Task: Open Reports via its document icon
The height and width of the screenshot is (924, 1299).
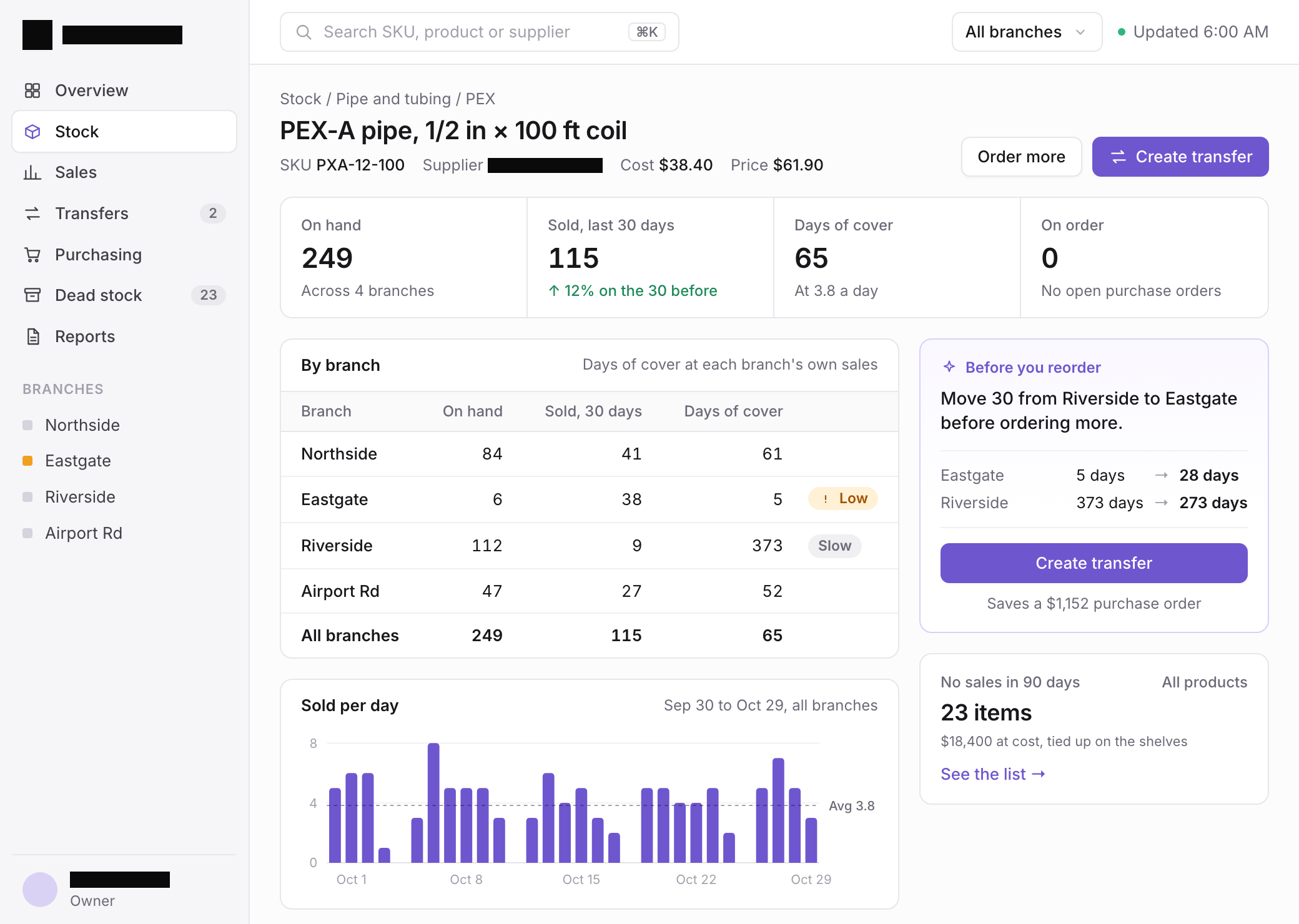Action: click(x=32, y=337)
